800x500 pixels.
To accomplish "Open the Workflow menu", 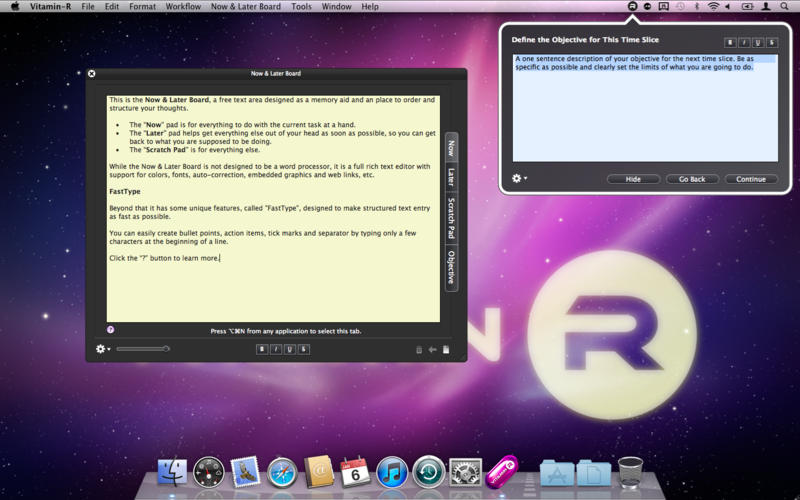I will point(183,6).
